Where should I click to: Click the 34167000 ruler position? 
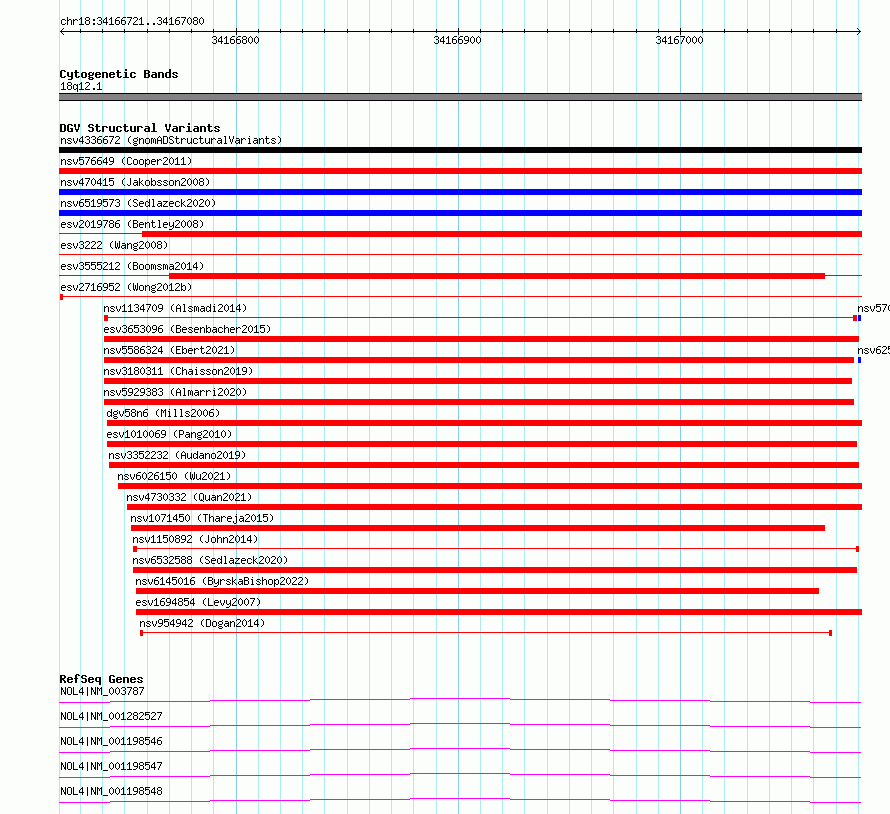(x=679, y=40)
